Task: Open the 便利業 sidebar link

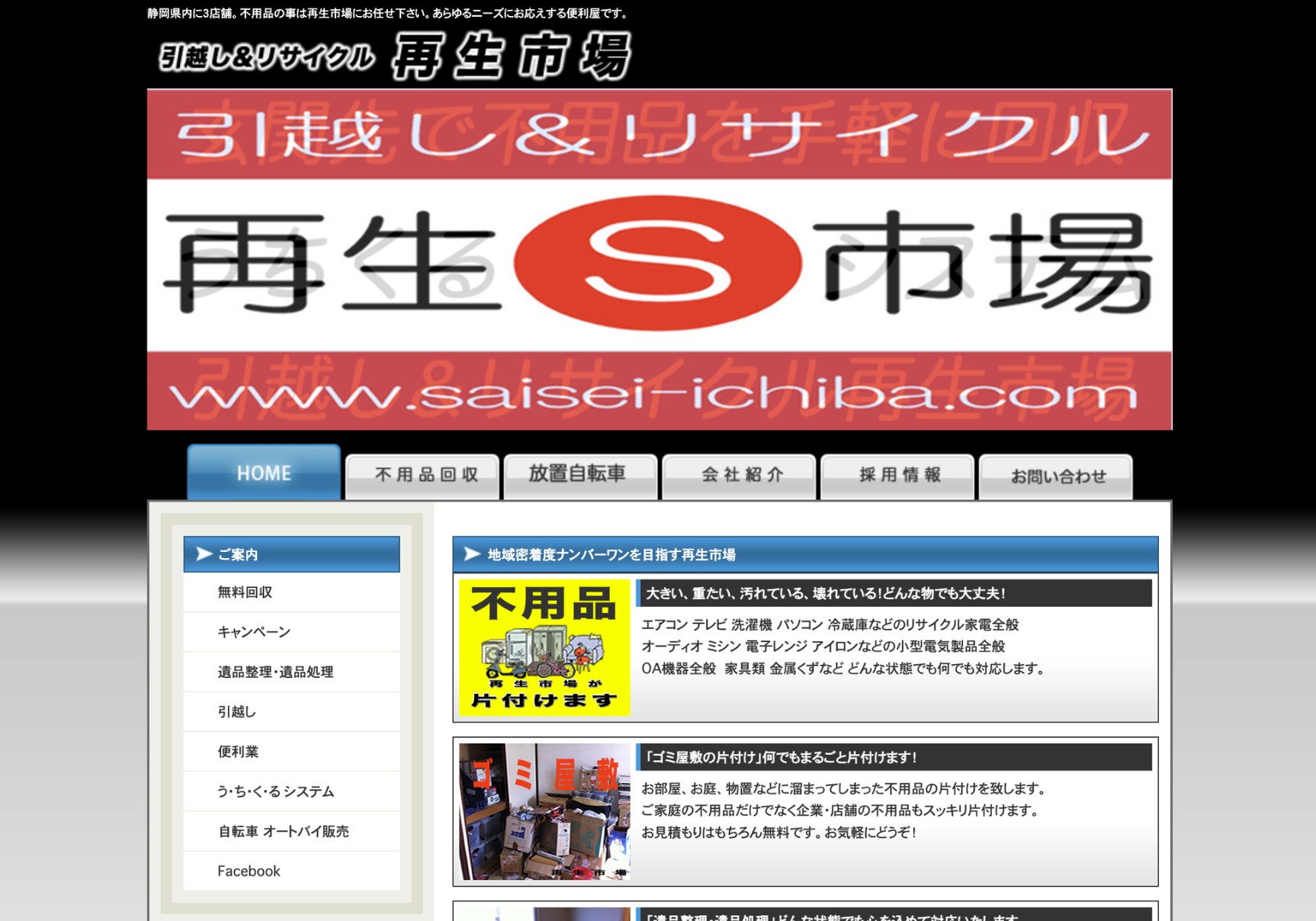Action: coord(238,752)
